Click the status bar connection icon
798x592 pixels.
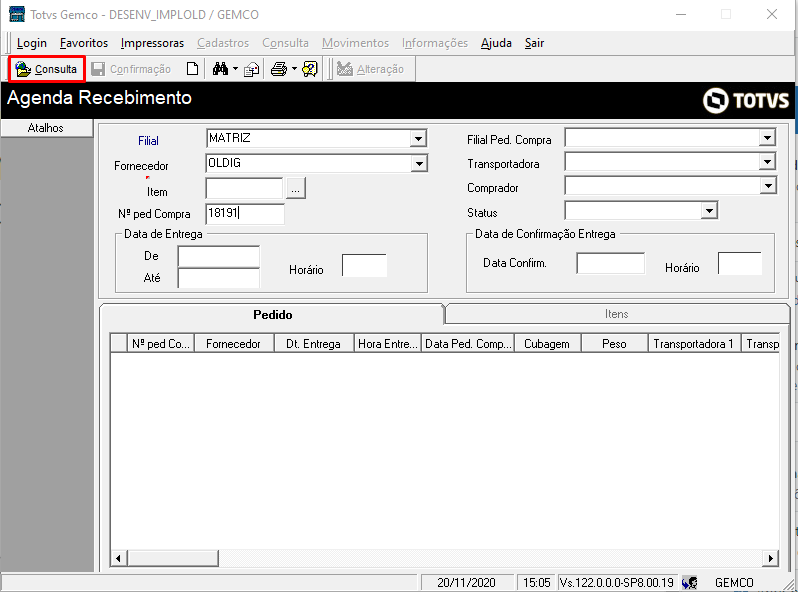point(690,582)
